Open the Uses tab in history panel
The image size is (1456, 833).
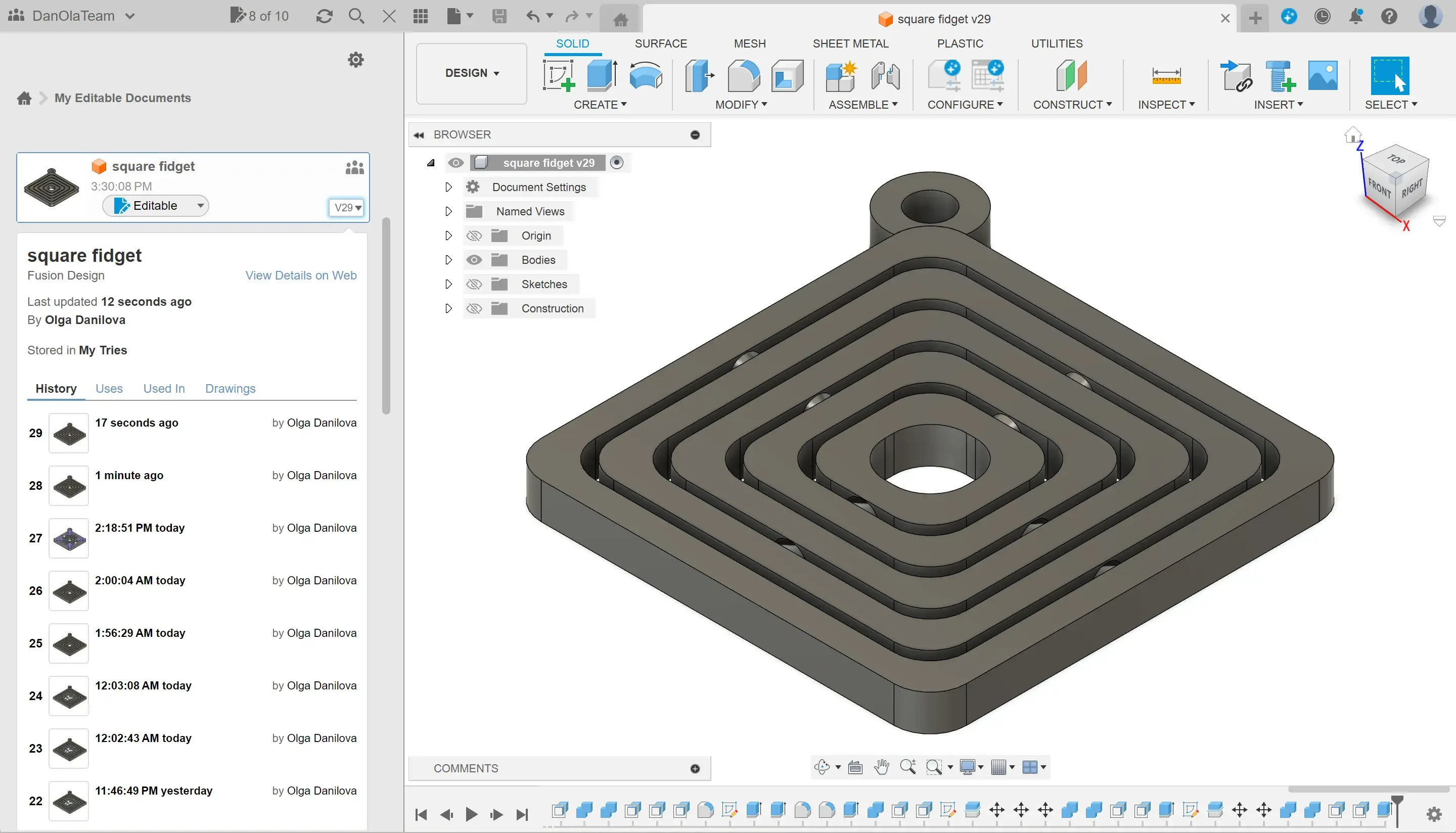(x=109, y=389)
